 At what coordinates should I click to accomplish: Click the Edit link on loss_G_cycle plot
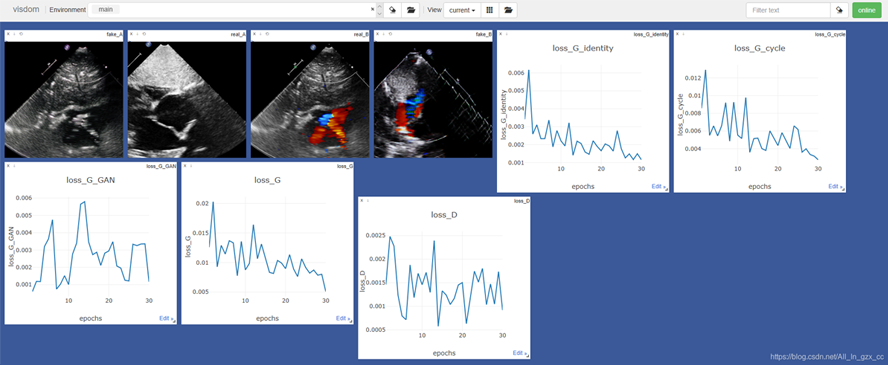(835, 187)
